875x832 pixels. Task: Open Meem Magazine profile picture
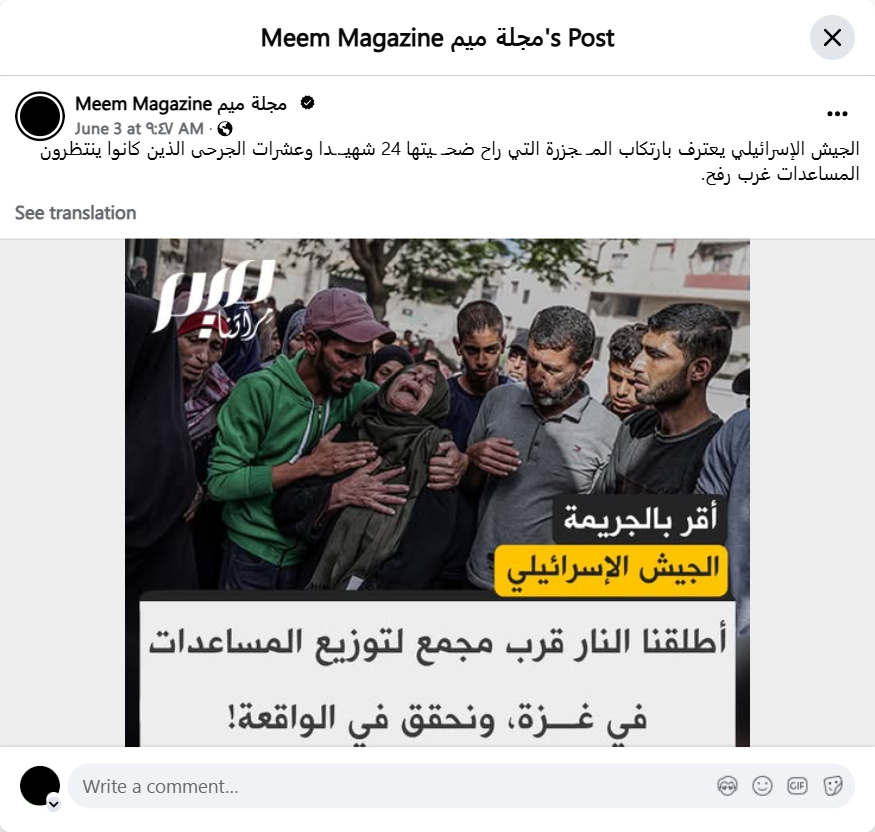point(40,116)
